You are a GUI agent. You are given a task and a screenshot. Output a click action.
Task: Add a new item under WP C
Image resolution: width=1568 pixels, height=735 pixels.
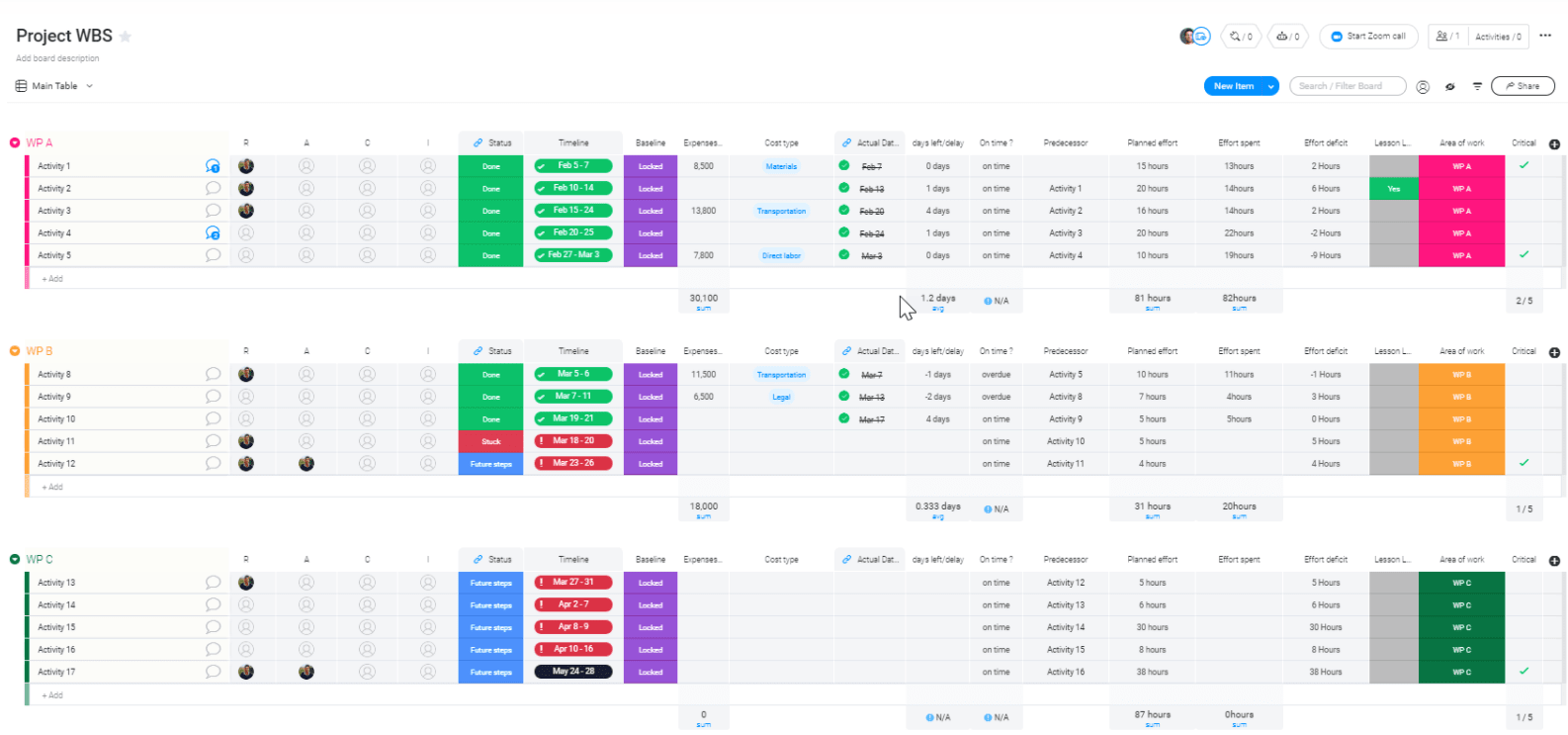[x=52, y=695]
